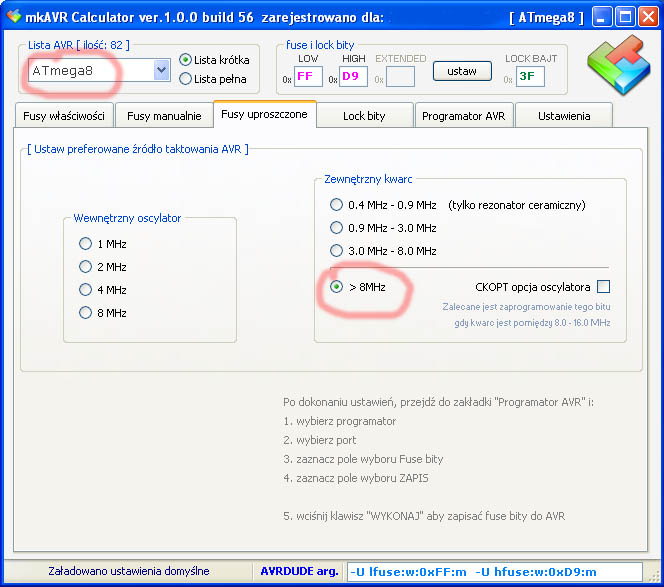The image size is (664, 587).
Task: Enable CKOPT opcja oscylatora checkbox
Action: (x=603, y=287)
